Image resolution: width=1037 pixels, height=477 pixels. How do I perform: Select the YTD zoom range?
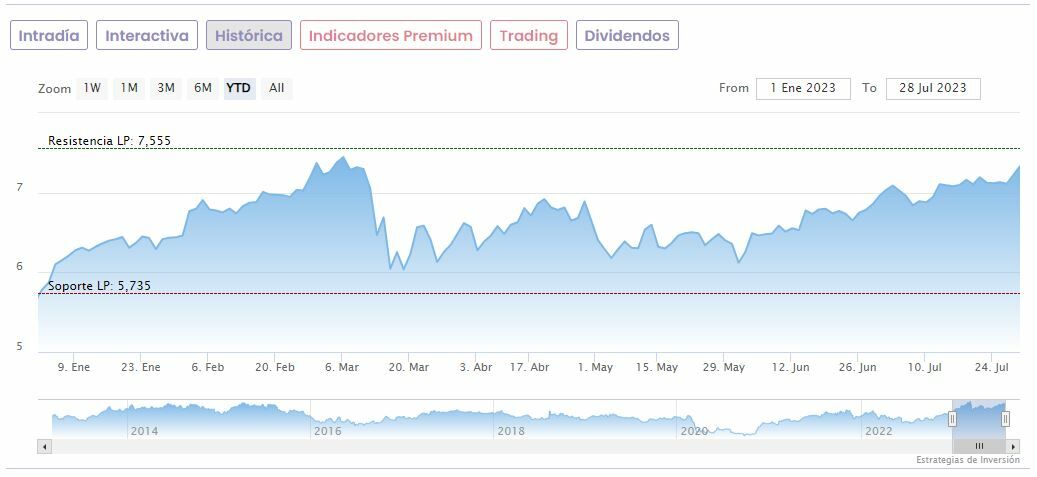point(239,88)
